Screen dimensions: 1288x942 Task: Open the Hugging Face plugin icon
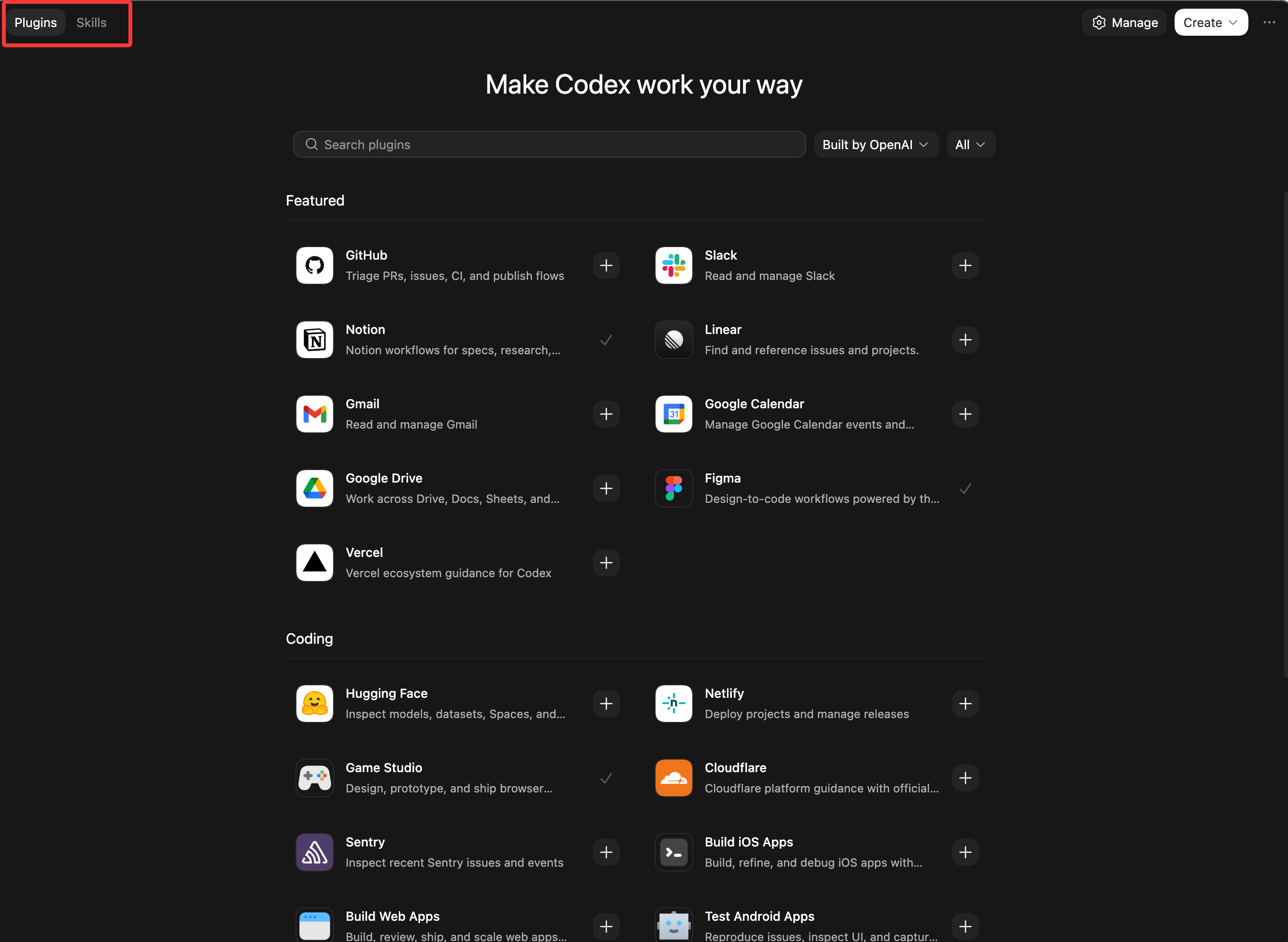point(314,704)
